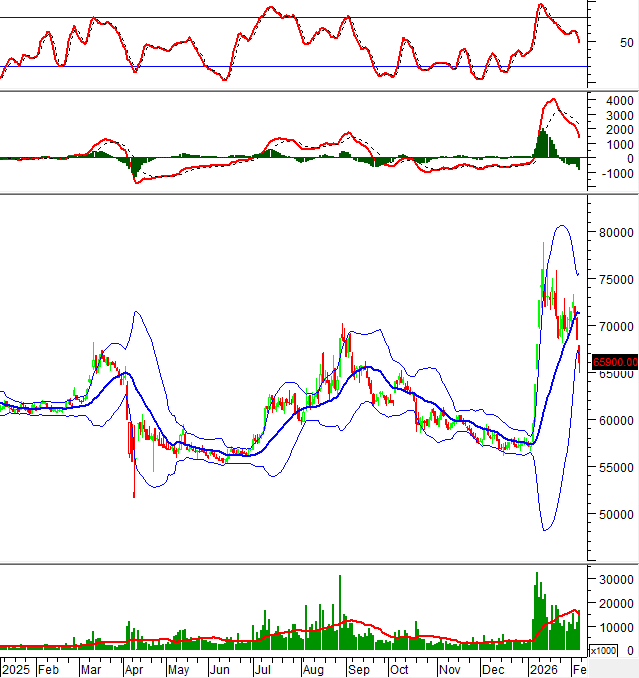Click the 2025 year marker on the time axis

15,668
